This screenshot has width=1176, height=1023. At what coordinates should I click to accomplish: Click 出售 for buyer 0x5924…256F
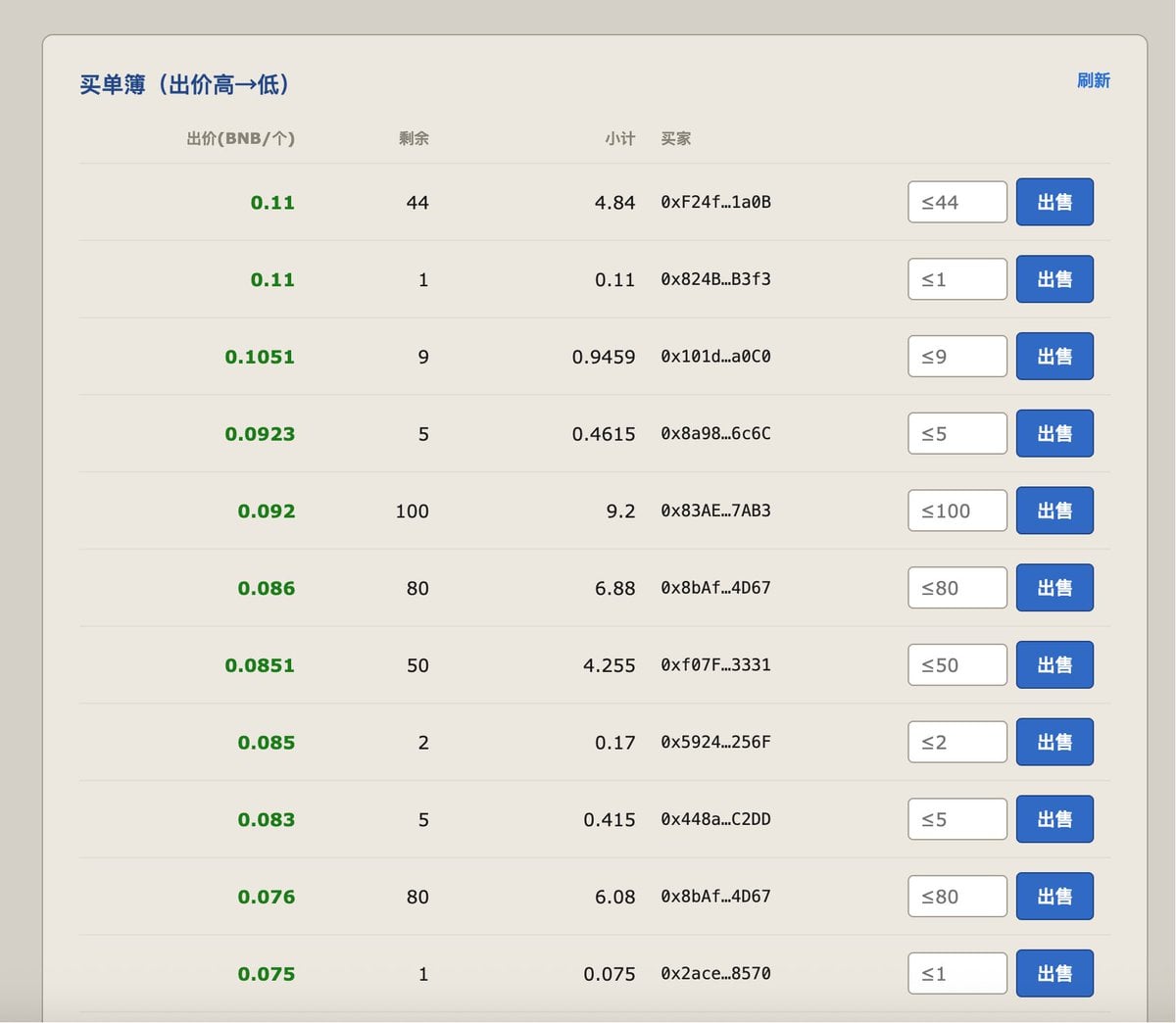tap(1054, 742)
